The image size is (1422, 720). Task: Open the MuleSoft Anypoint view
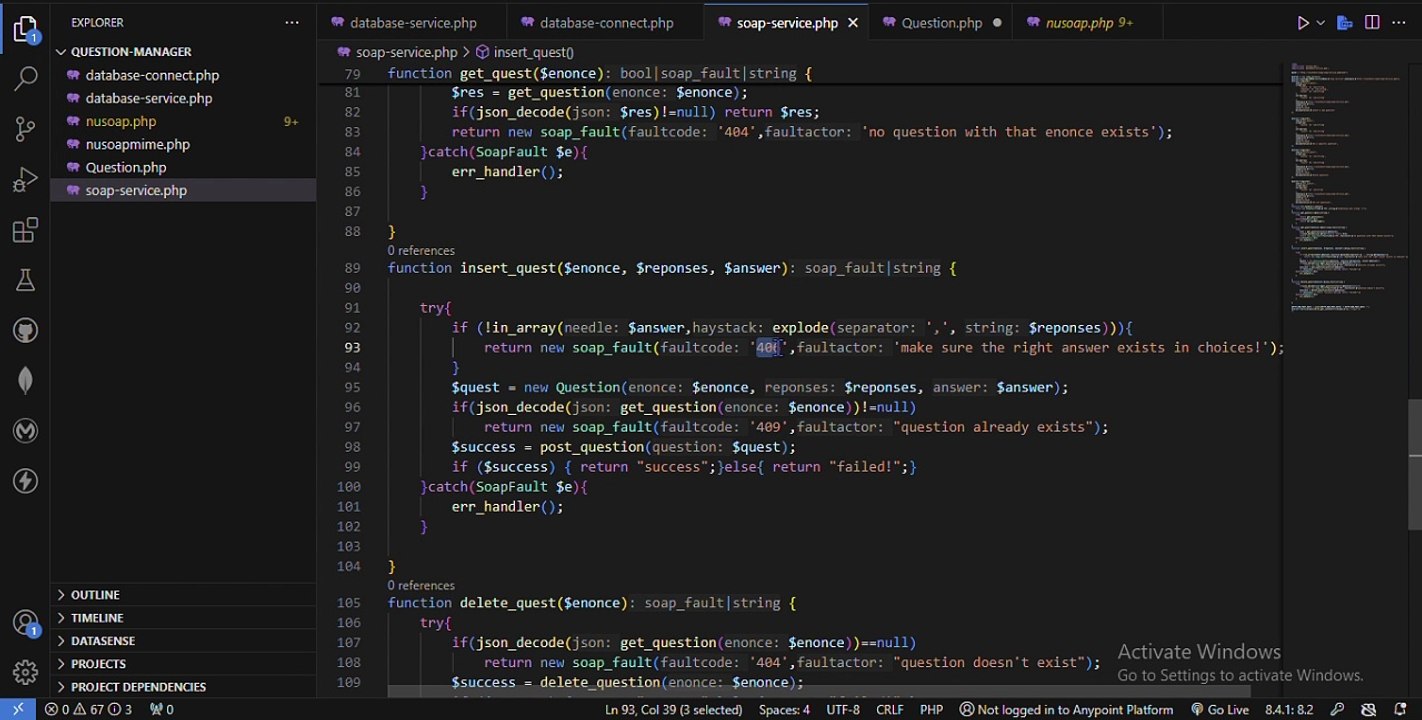coord(25,431)
